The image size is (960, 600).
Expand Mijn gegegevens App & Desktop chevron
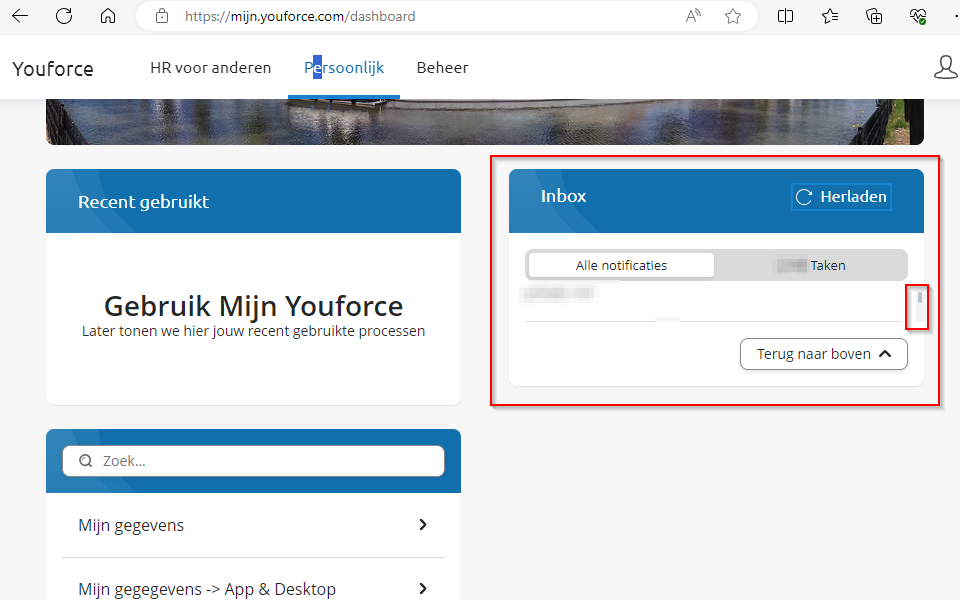pyautogui.click(x=423, y=588)
